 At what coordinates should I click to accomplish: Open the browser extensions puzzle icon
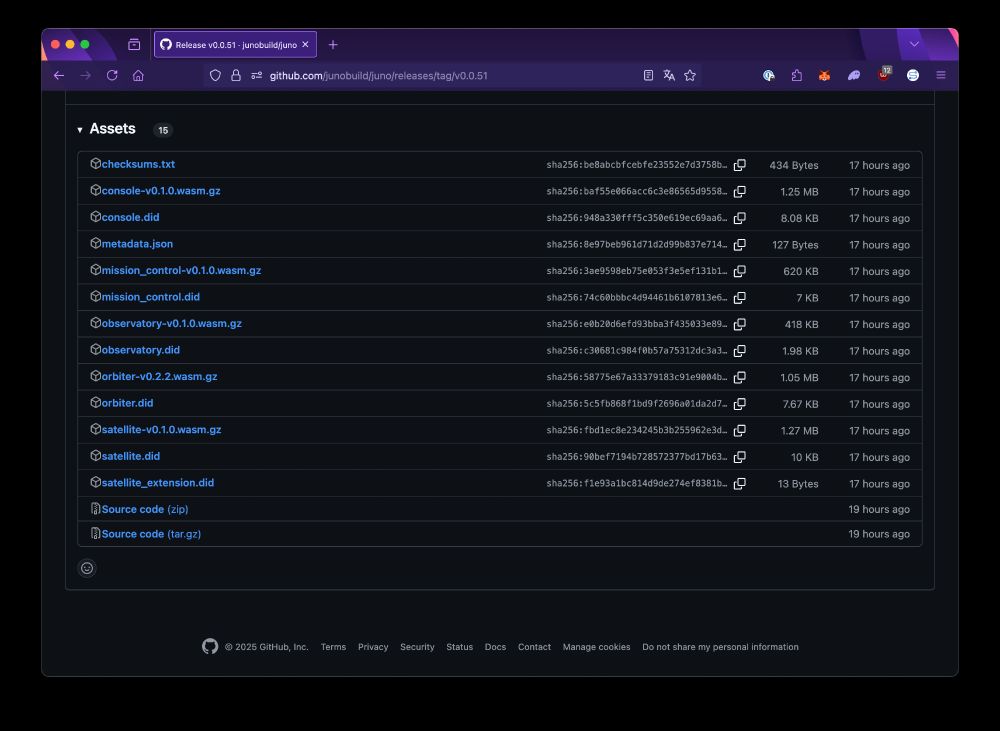797,75
